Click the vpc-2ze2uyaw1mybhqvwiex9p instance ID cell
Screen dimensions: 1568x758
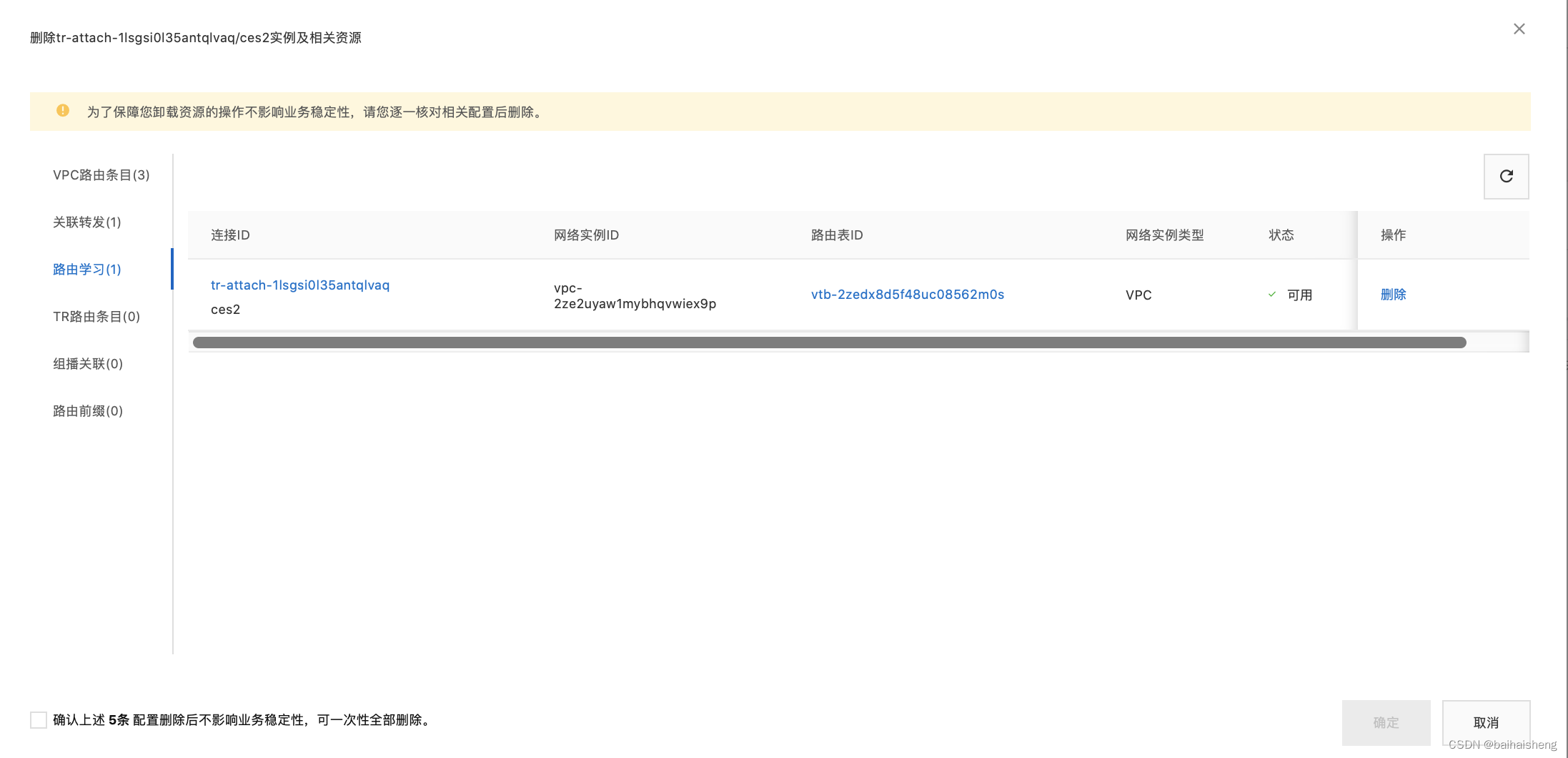635,295
